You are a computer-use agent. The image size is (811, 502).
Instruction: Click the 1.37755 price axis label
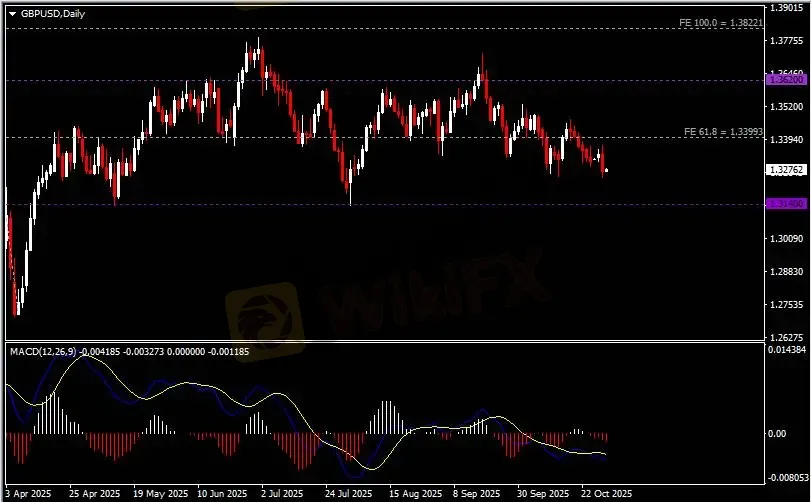(x=787, y=41)
